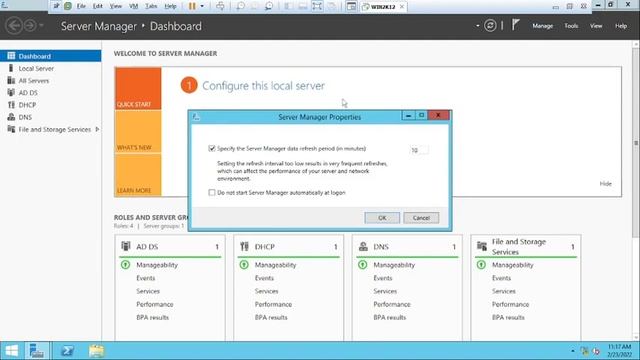640x360 pixels.
Task: Open the Windows Start button
Action: [x=11, y=351]
